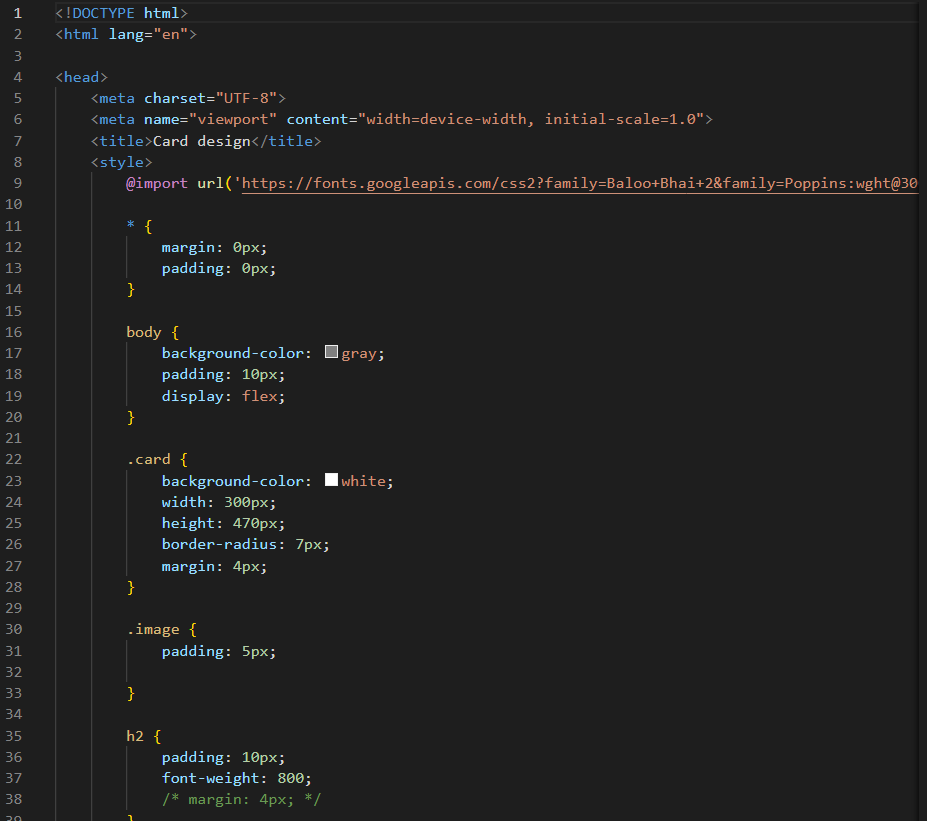The width and height of the screenshot is (927, 821).
Task: Click the .image selector
Action: tap(153, 629)
